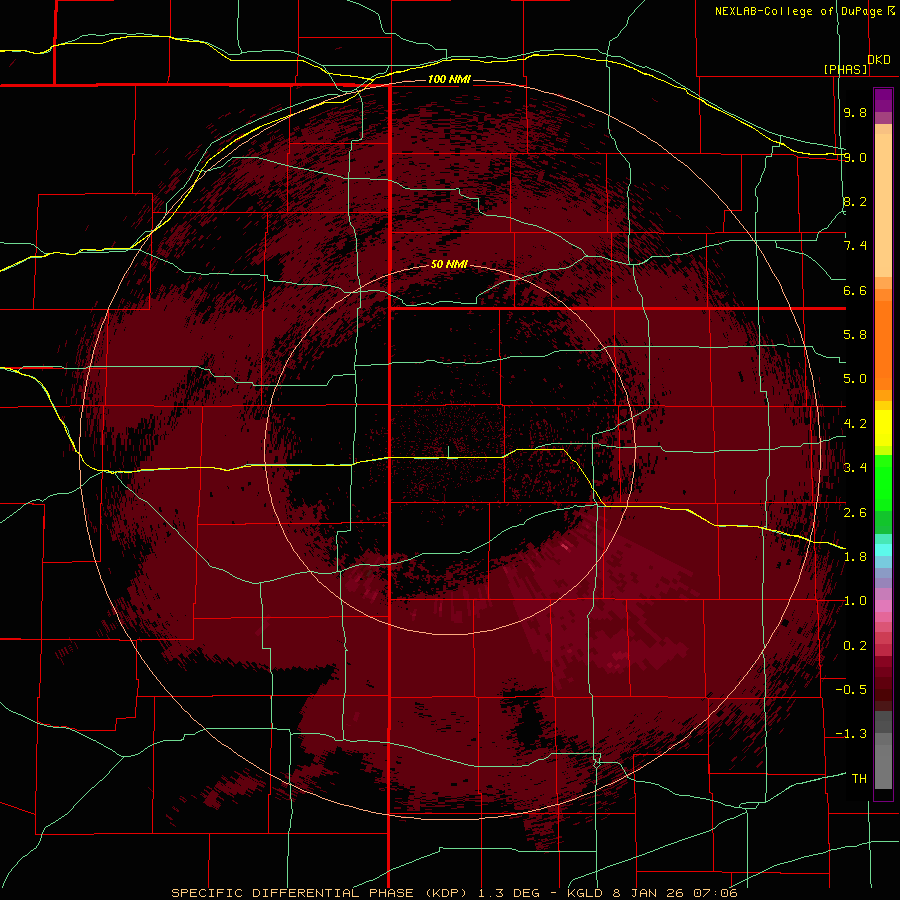The image size is (900, 900).
Task: Click the 0.2 value on the legend
Action: click(855, 646)
